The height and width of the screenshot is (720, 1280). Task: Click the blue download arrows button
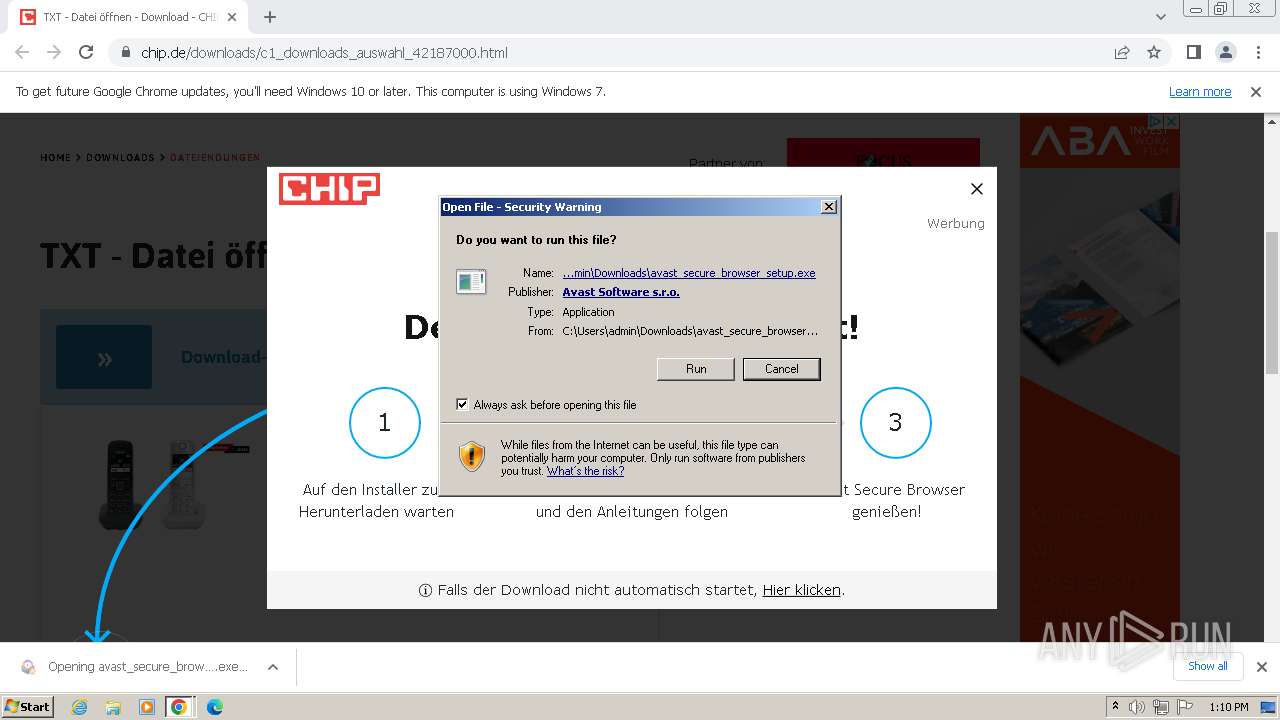tap(104, 357)
